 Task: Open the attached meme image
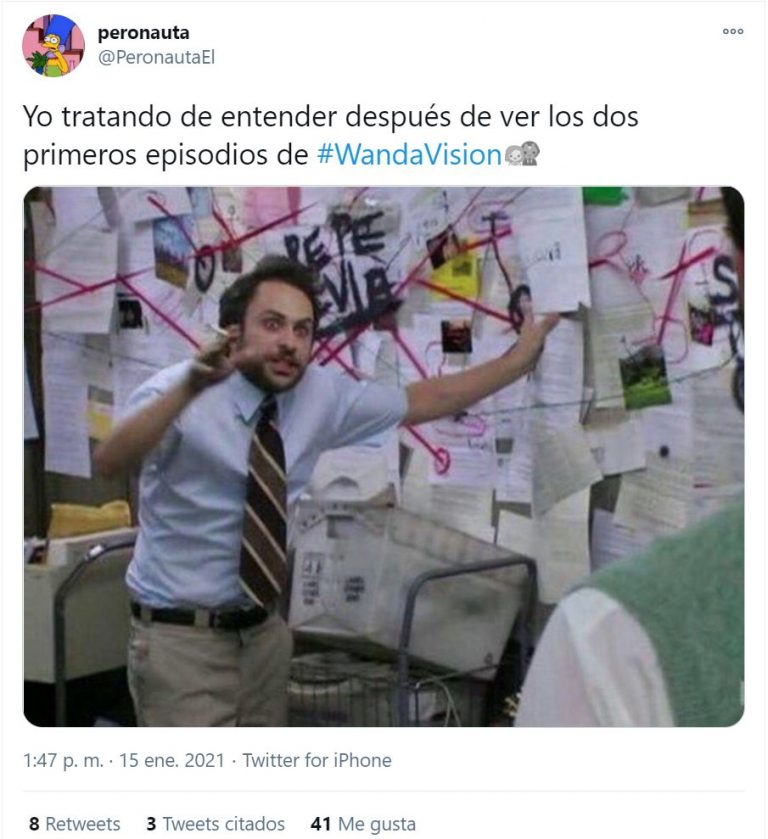tap(384, 456)
